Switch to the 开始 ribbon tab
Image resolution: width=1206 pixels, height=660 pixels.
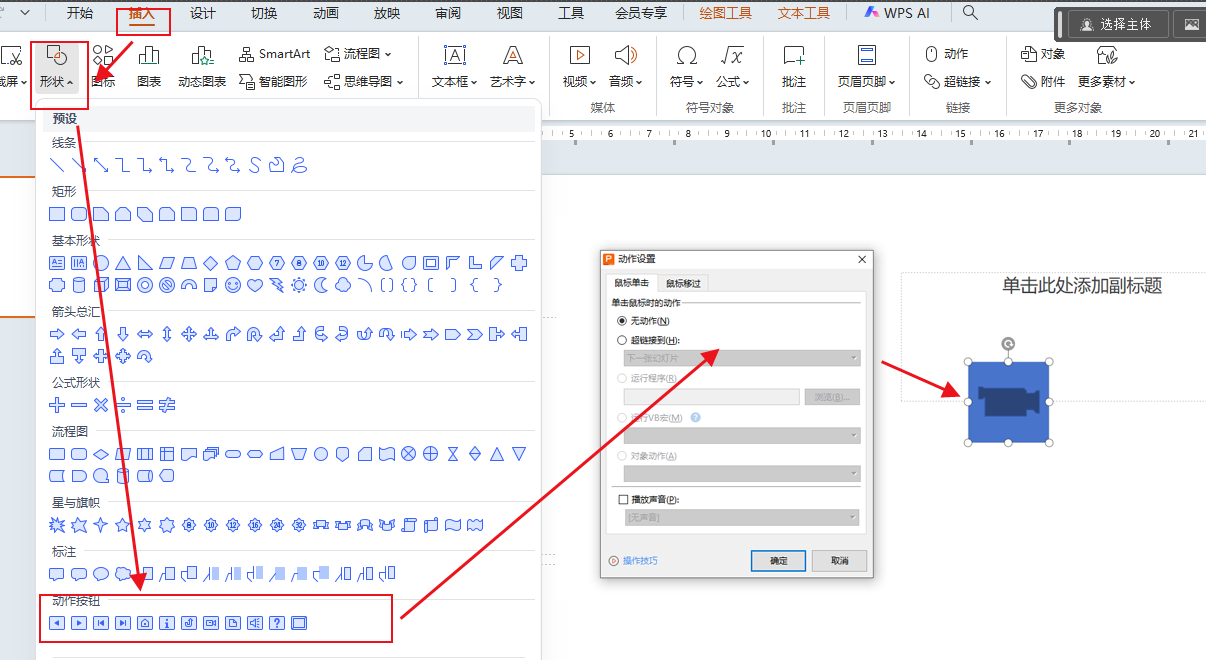[80, 13]
